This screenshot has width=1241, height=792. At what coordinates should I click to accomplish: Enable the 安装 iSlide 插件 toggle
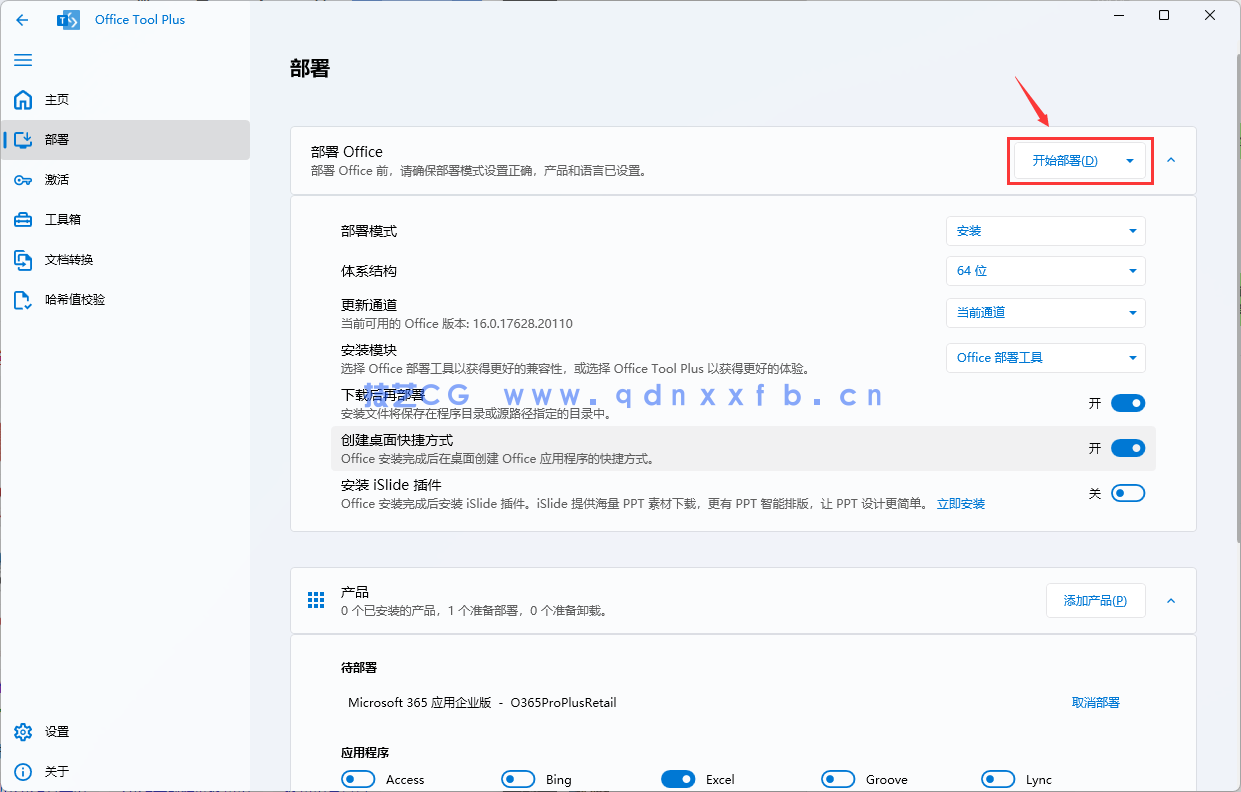coord(1128,492)
